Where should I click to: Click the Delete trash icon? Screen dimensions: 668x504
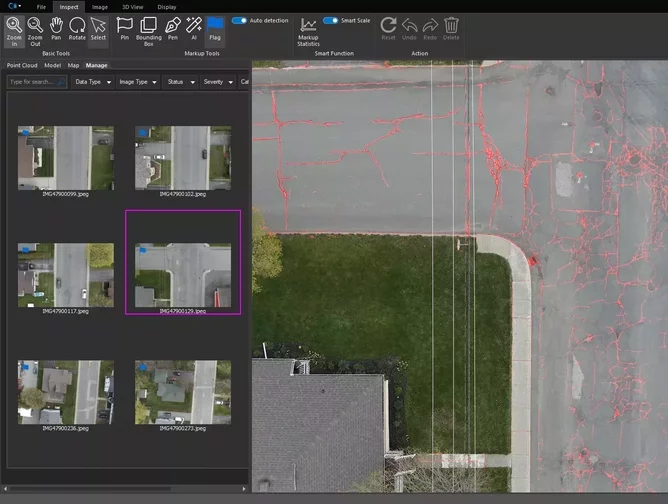tap(451, 29)
